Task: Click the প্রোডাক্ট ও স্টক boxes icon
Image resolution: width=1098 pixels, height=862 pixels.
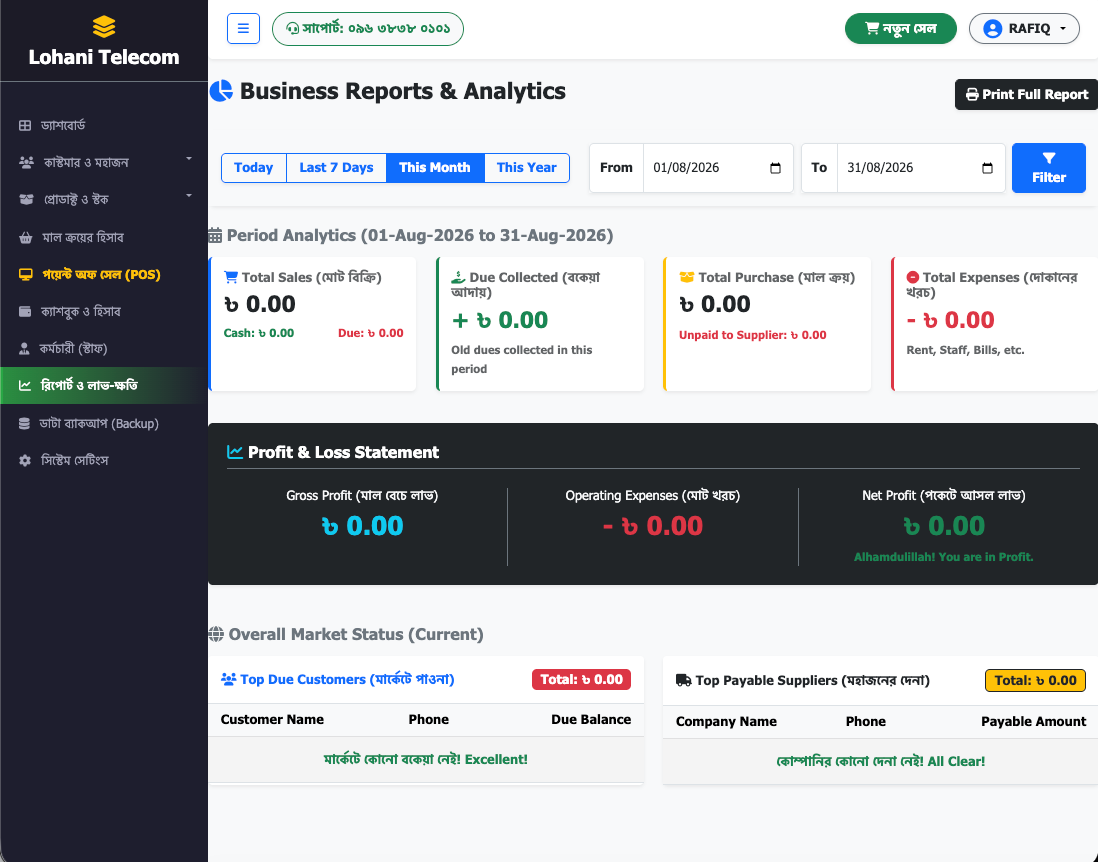Action: click(x=26, y=200)
